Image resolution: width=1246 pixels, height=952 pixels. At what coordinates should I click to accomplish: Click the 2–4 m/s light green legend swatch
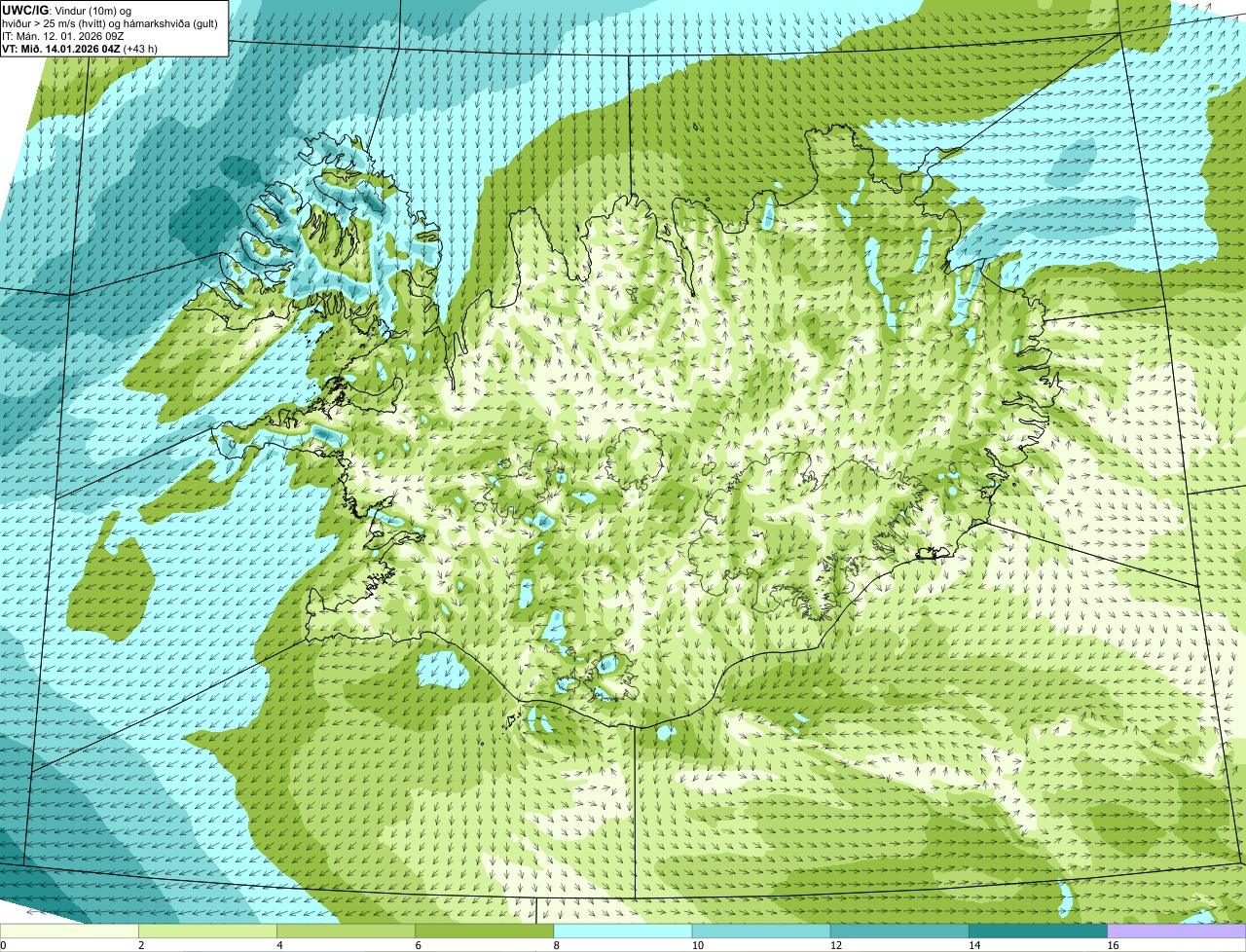207,932
